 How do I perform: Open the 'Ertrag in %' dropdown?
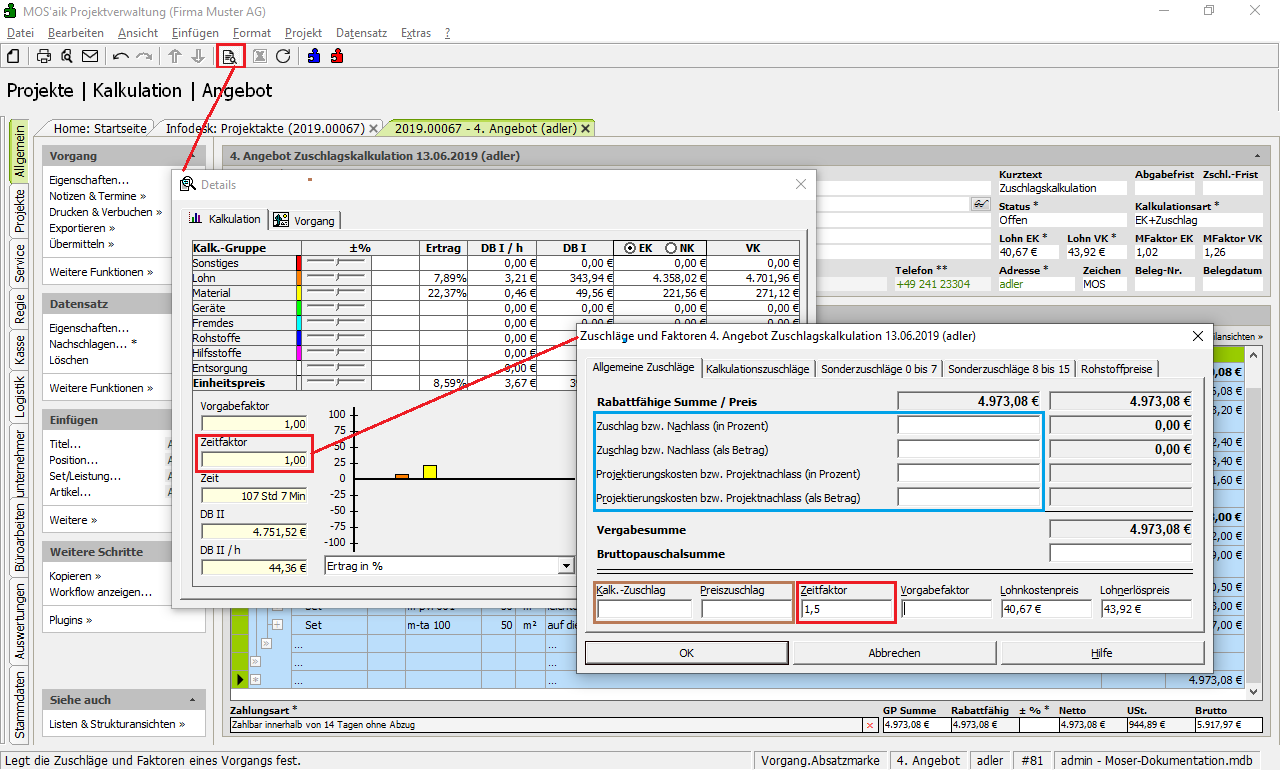coord(565,566)
